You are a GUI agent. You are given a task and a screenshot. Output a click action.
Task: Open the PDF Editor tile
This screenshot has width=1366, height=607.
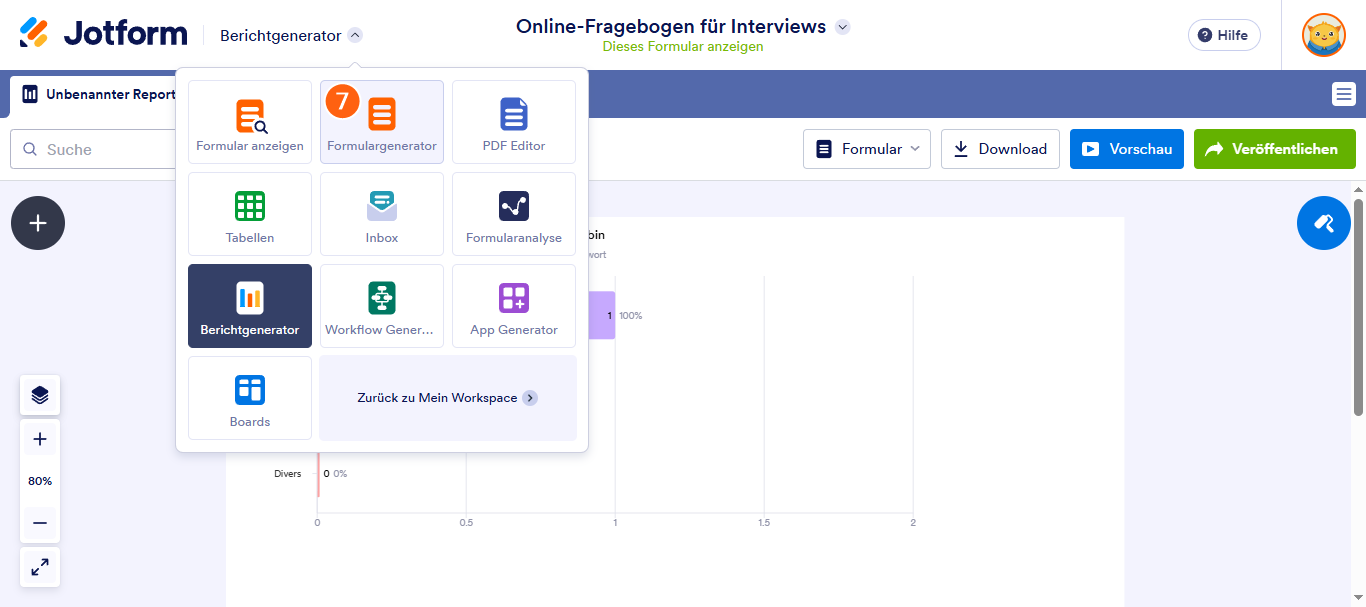click(x=514, y=122)
